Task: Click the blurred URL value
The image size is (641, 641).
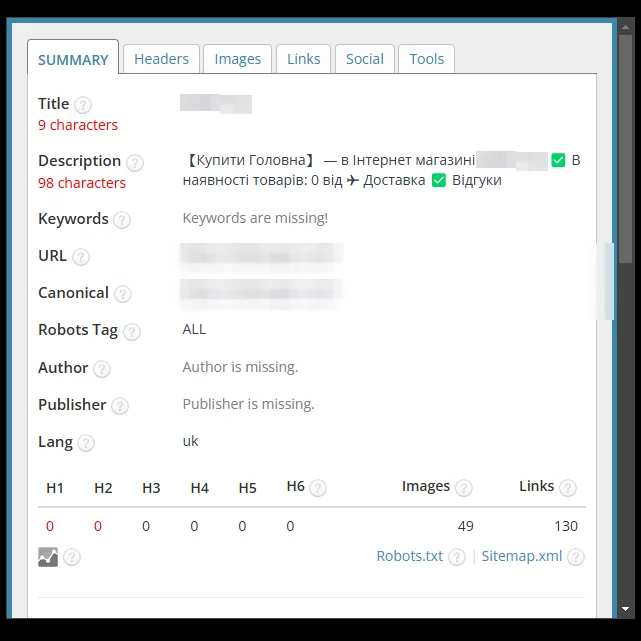Action: pyautogui.click(x=262, y=256)
